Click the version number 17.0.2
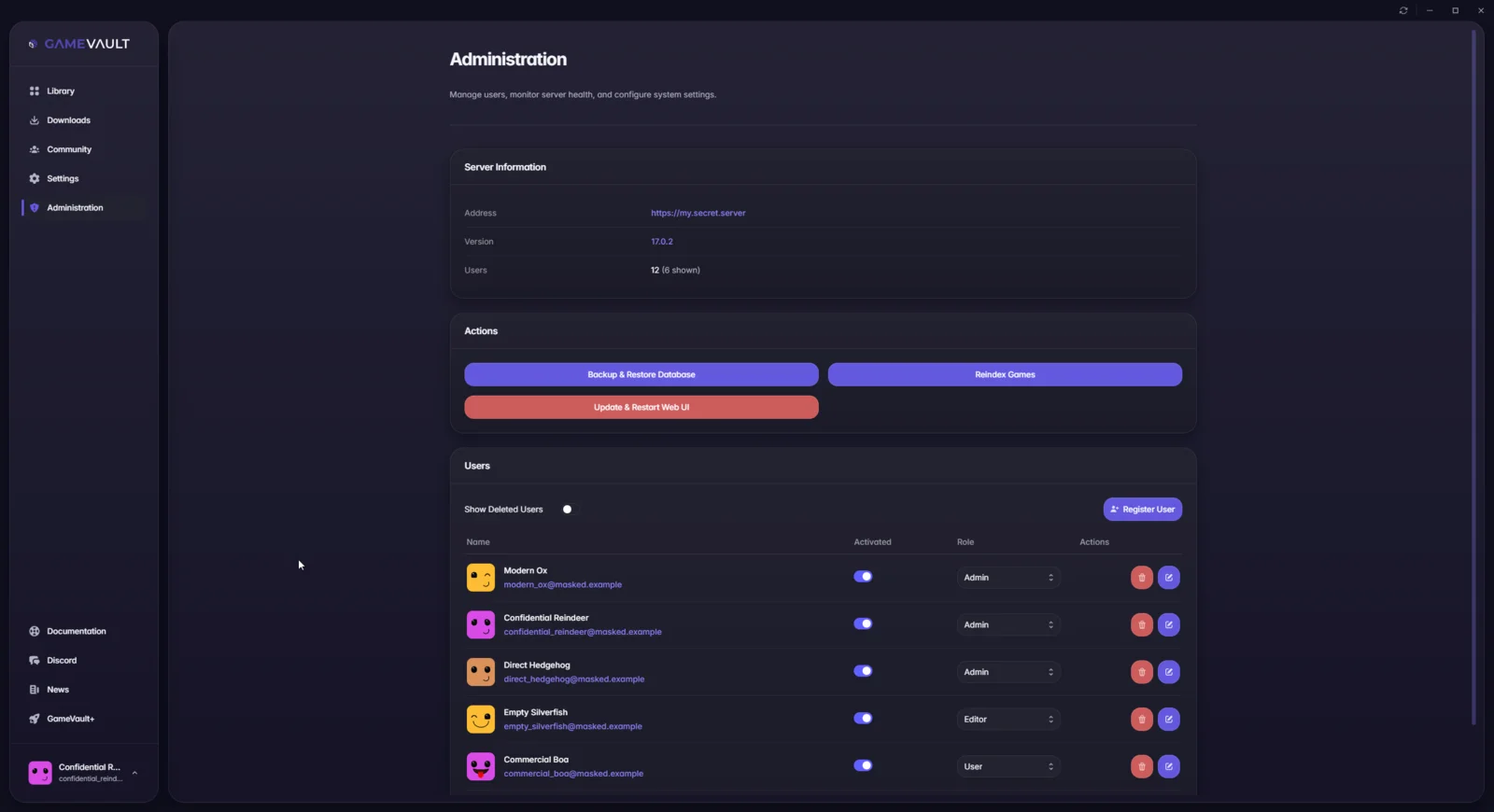Viewport: 1494px width, 812px height. (x=662, y=242)
